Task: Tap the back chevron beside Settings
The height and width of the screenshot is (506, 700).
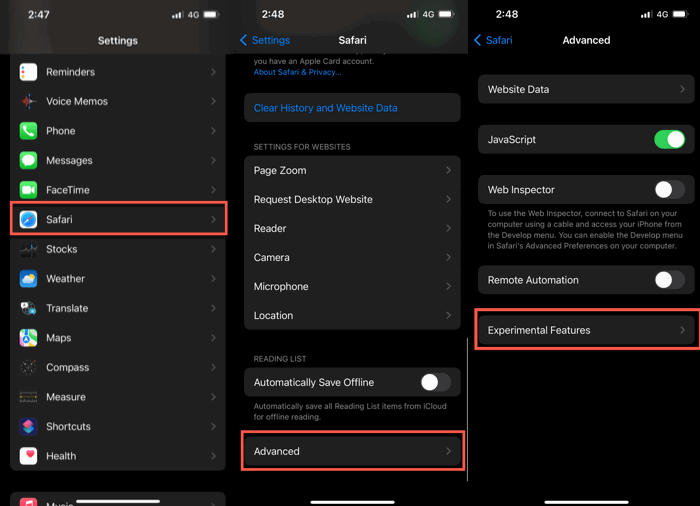Action: (243, 40)
